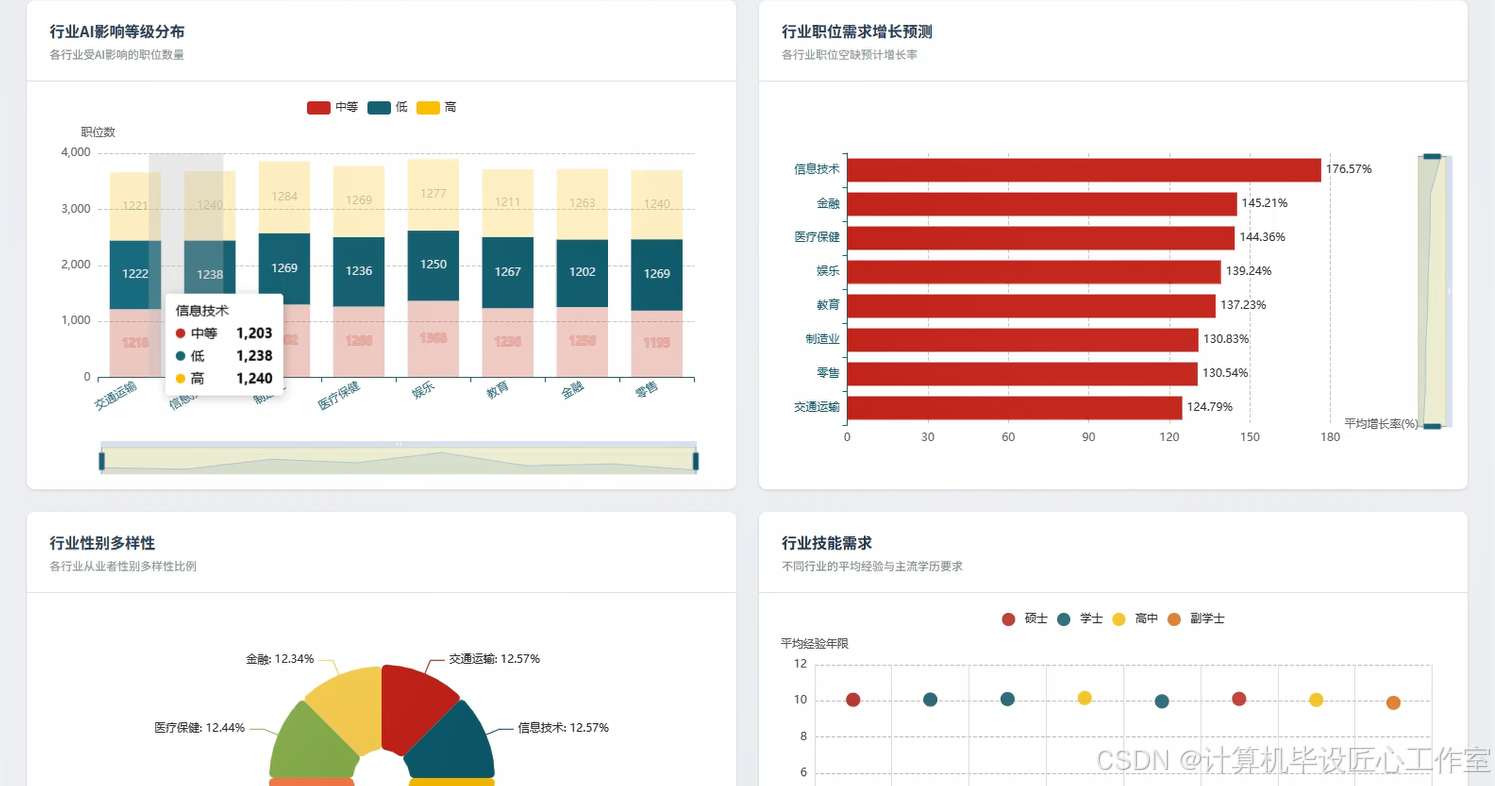Click the 医疗保健: 12.44% pie label
The height and width of the screenshot is (786, 1495).
pos(200,728)
